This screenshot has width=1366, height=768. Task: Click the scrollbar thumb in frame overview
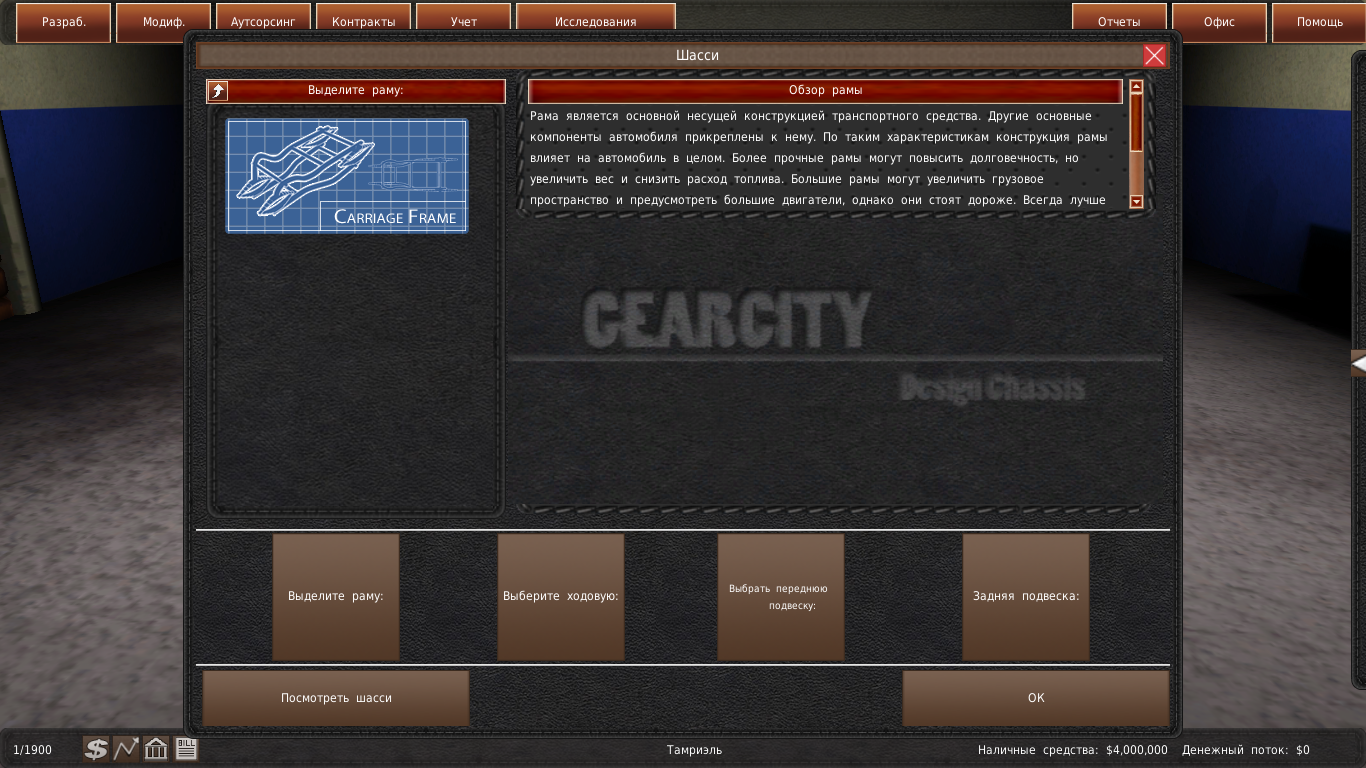coord(1136,123)
